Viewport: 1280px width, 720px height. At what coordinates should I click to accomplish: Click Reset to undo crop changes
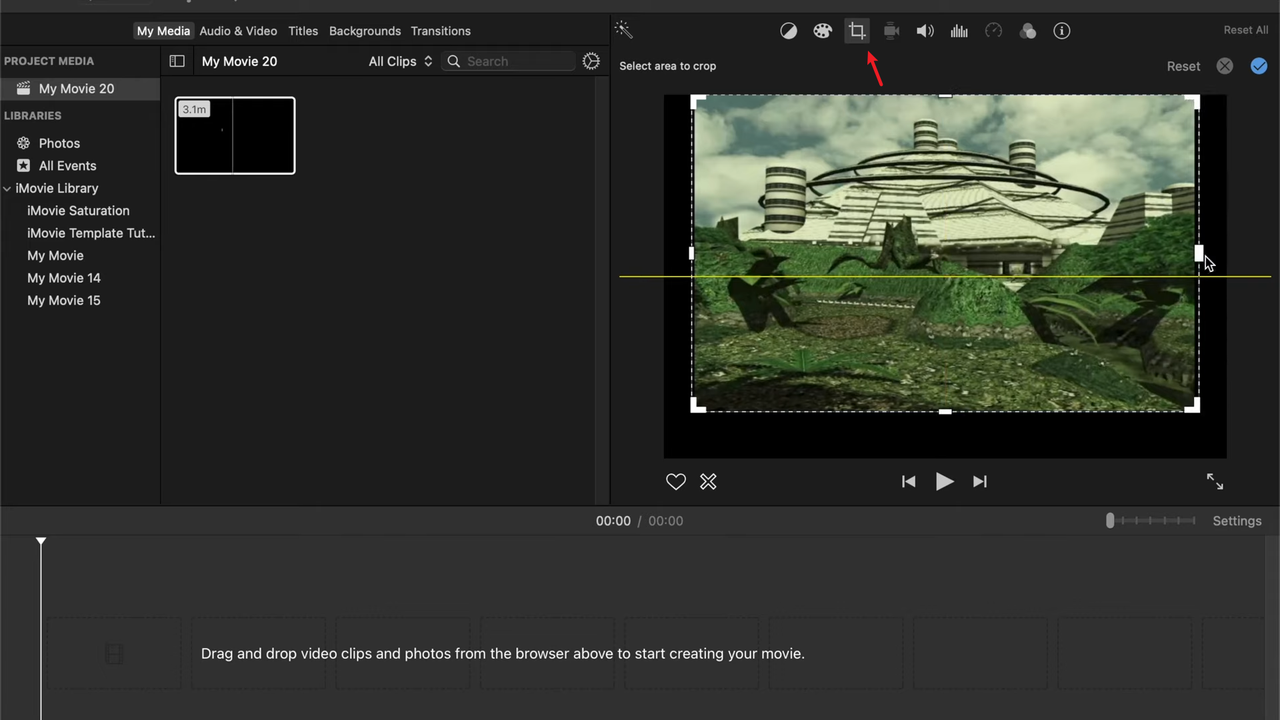(x=1183, y=65)
